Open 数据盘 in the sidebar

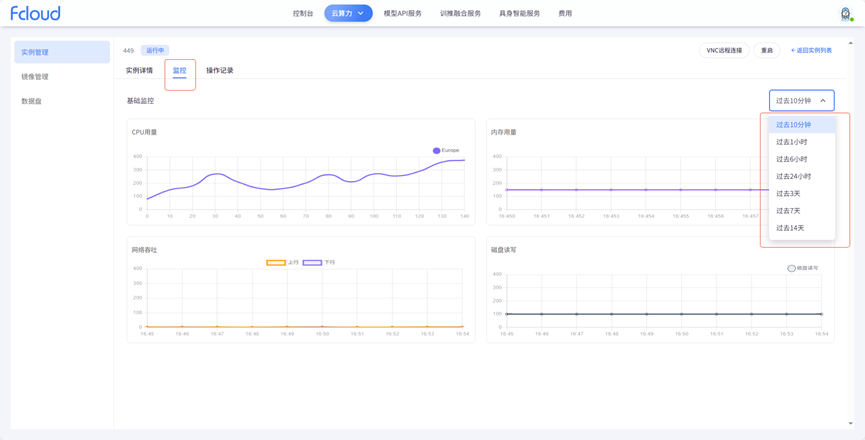pos(31,101)
